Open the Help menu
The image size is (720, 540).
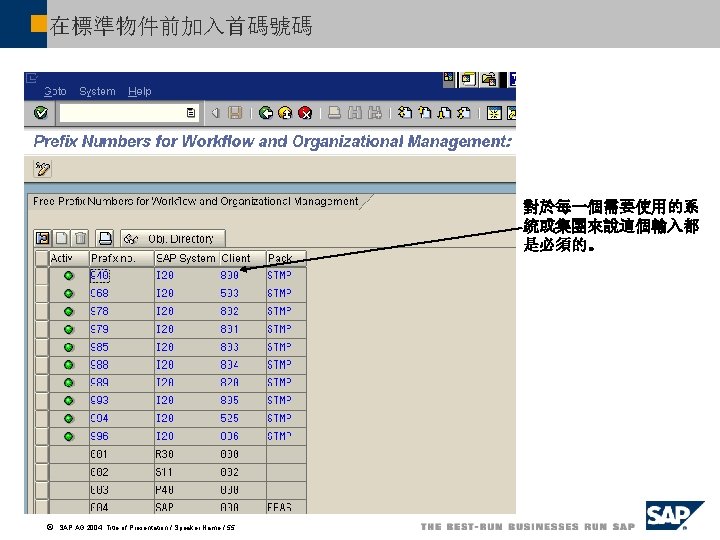140,91
